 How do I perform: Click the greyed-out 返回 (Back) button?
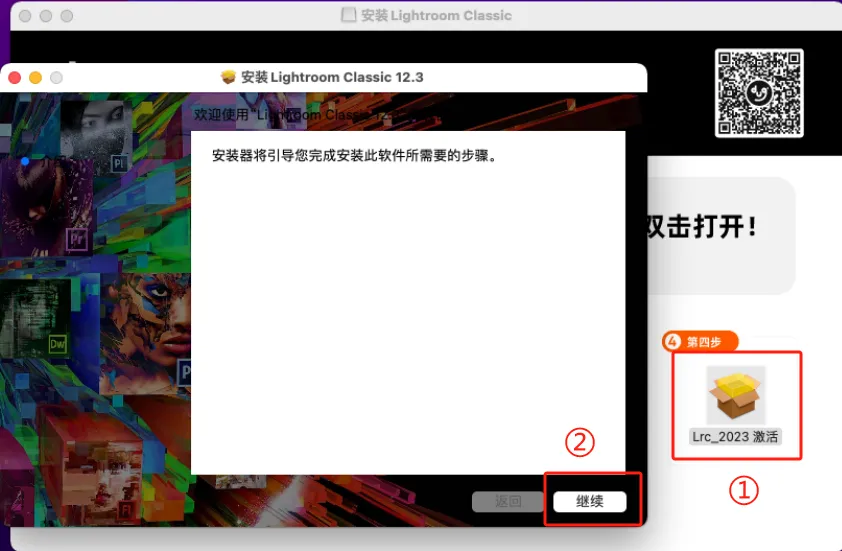[x=508, y=501]
